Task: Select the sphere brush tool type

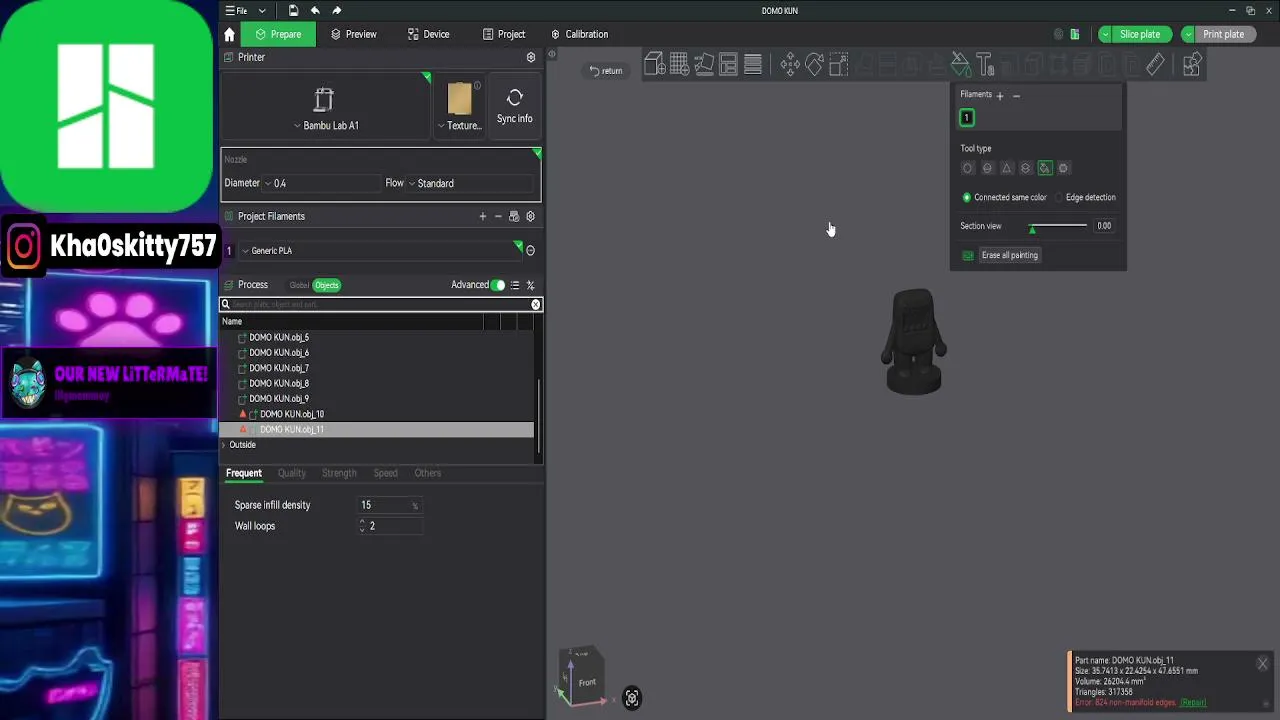Action: click(x=987, y=168)
